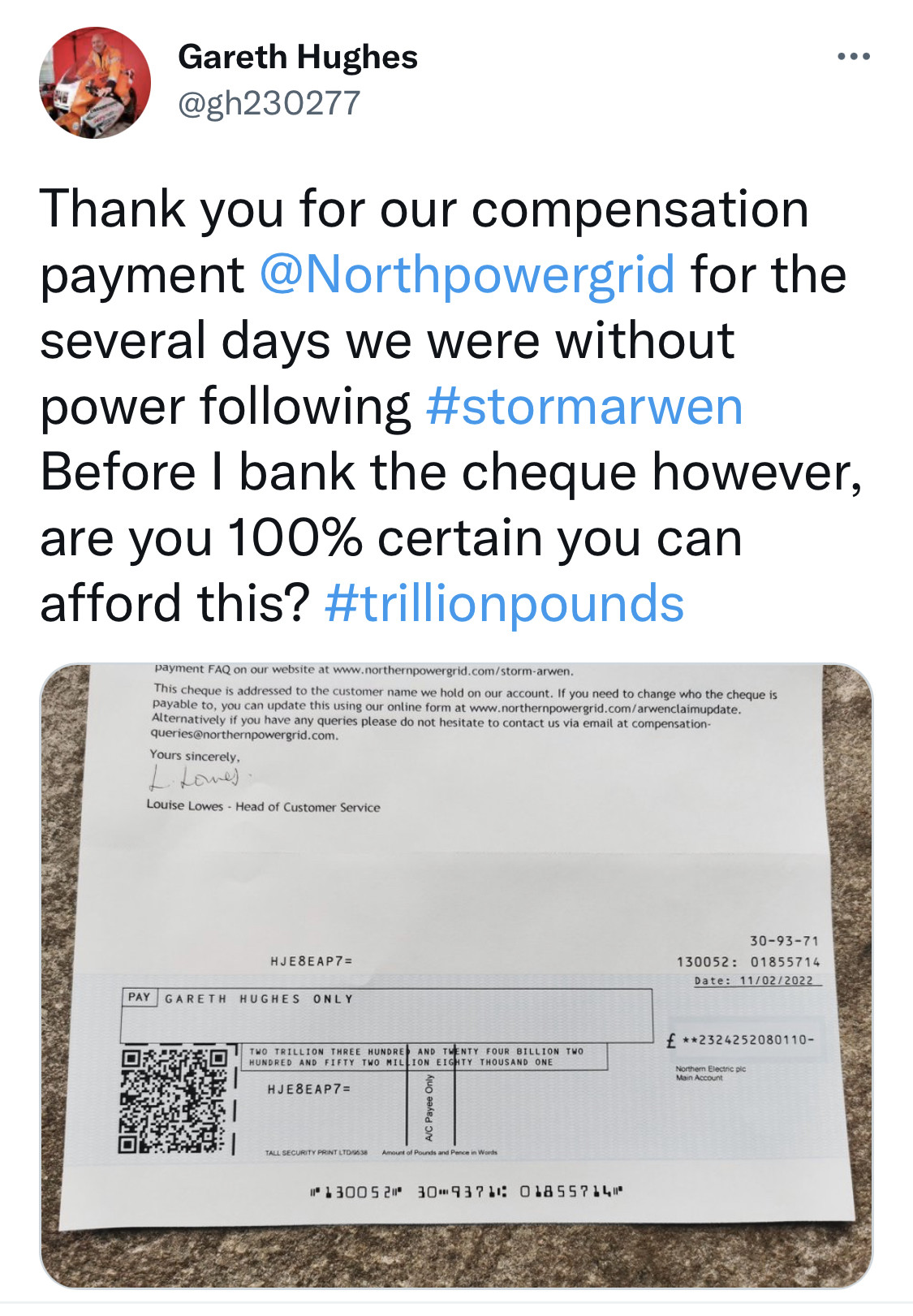Click the northernpowergrid.com/storm-arwen URL in the letter
Image resolution: width=913 pixels, height=1316 pixels.
(x=453, y=671)
